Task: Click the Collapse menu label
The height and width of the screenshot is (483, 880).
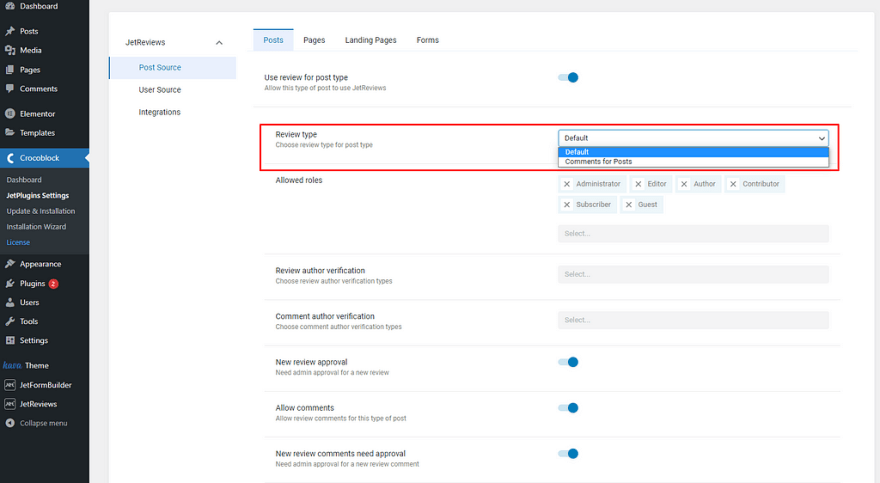Action: tap(43, 423)
